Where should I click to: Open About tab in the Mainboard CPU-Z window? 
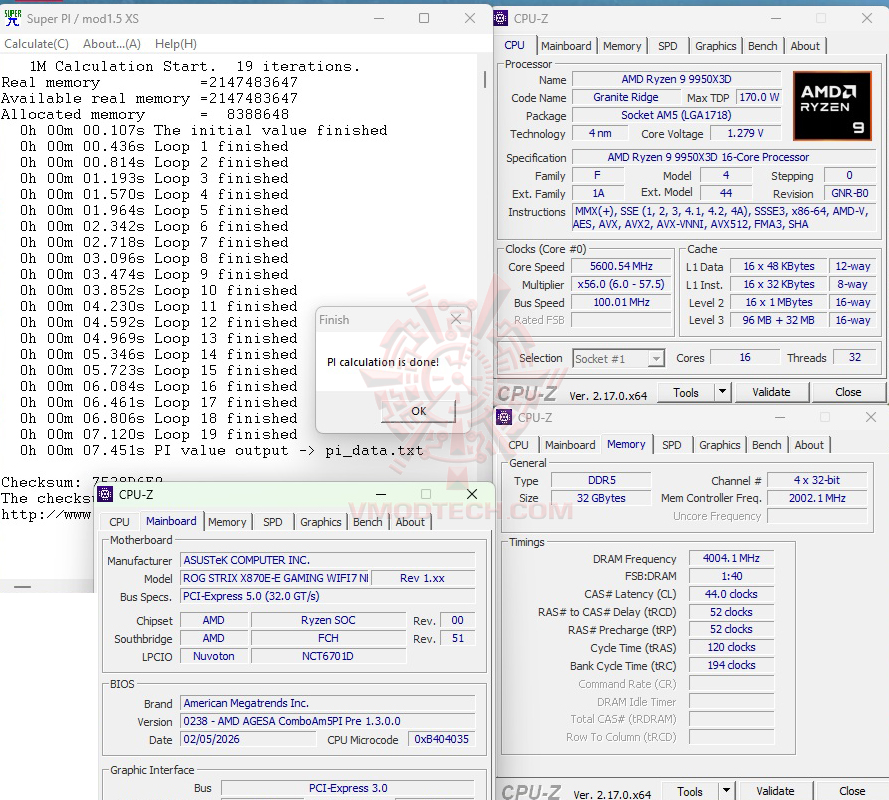410,522
